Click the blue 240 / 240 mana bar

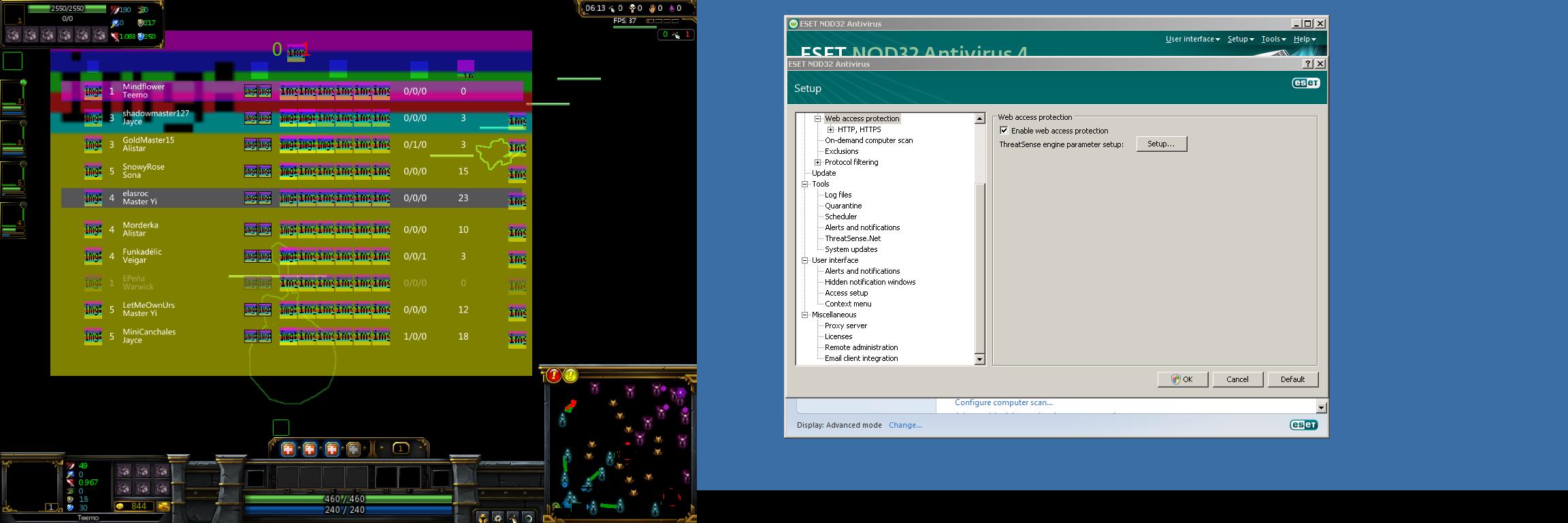click(348, 509)
